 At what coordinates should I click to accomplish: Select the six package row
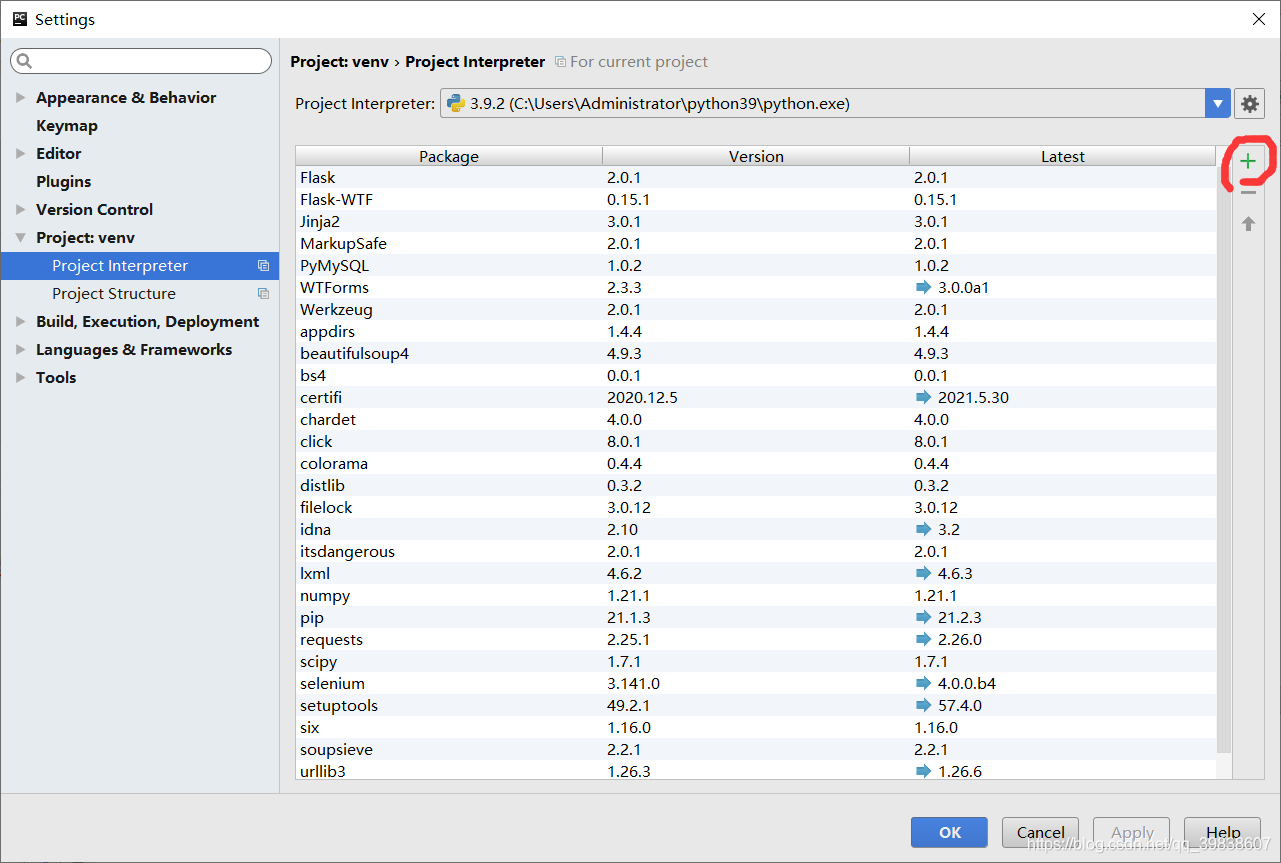click(x=756, y=727)
